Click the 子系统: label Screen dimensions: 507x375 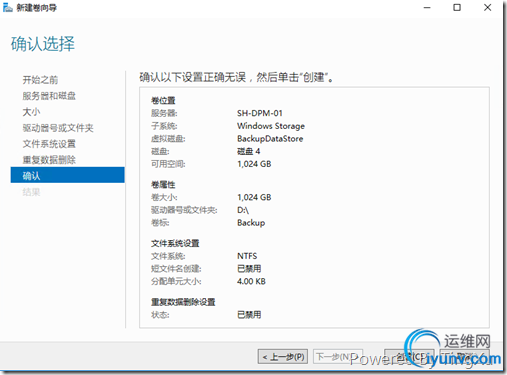tap(164, 126)
